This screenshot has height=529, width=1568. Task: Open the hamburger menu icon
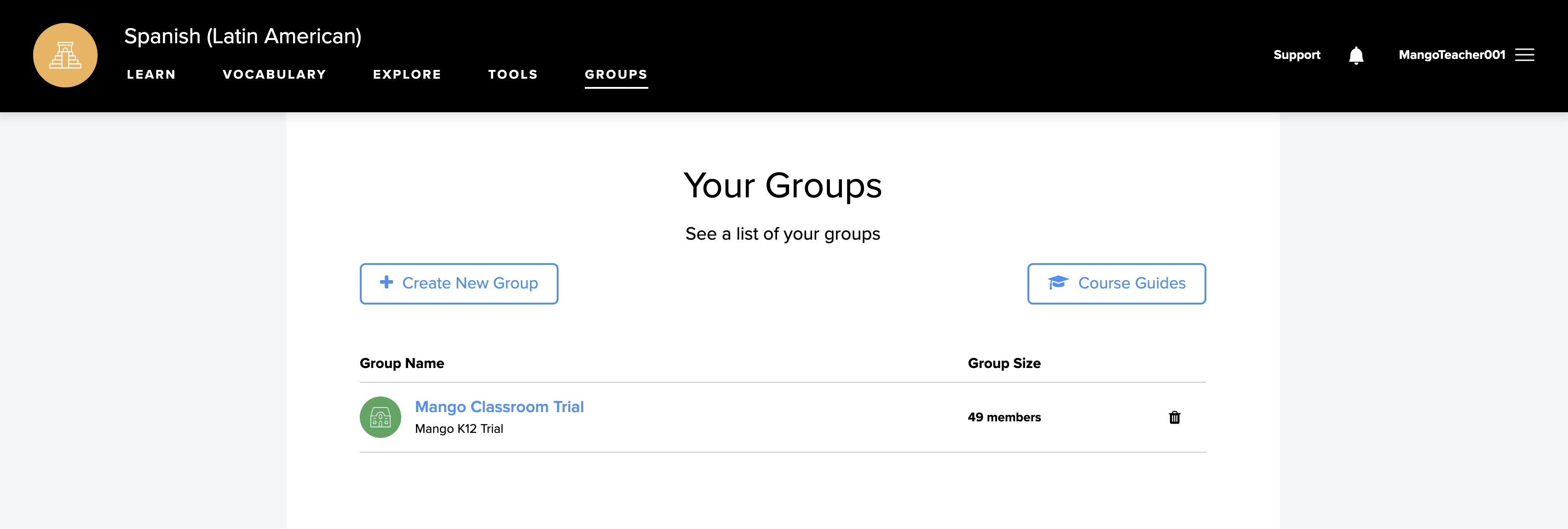[1524, 55]
